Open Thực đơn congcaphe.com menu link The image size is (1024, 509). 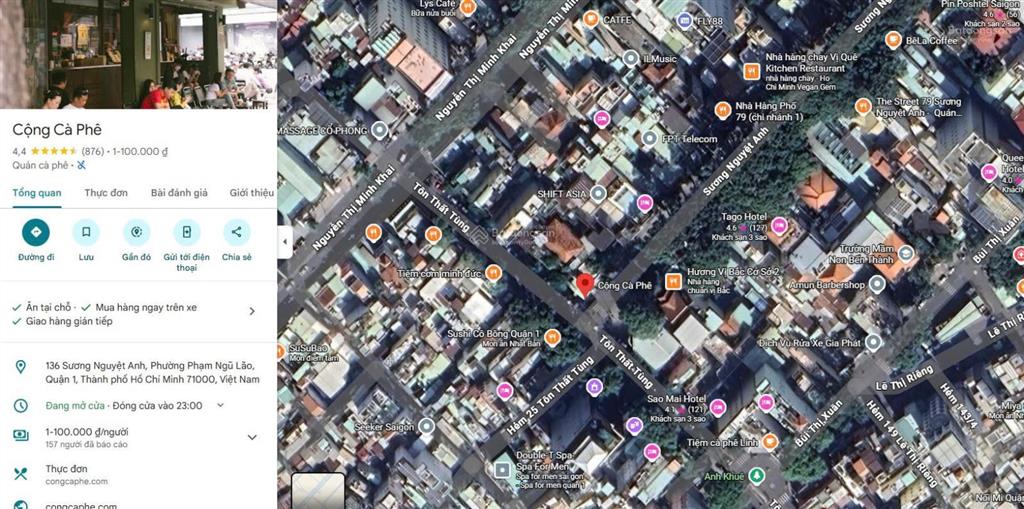click(138, 474)
